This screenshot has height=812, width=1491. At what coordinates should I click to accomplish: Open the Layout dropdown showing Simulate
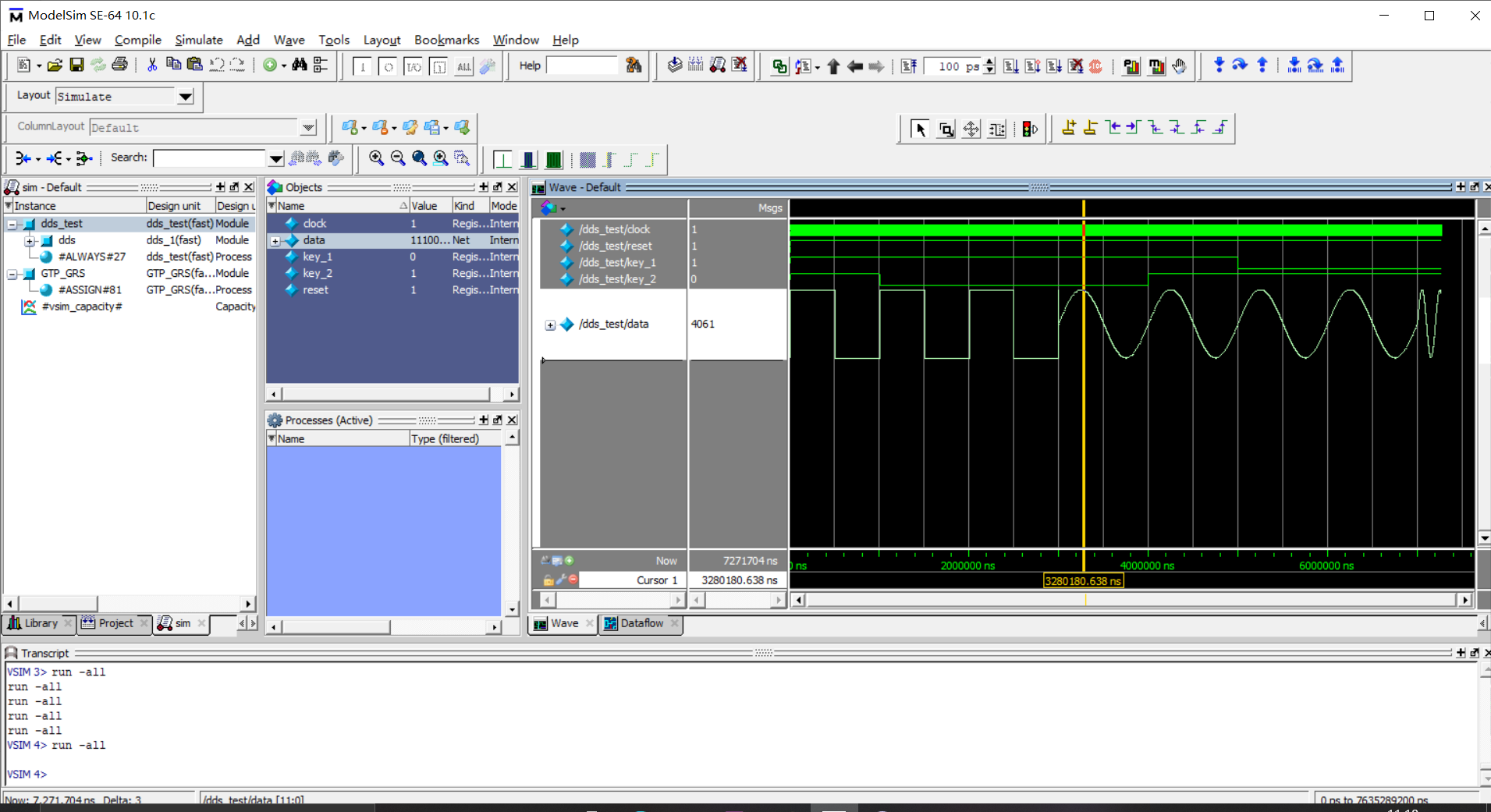point(185,96)
